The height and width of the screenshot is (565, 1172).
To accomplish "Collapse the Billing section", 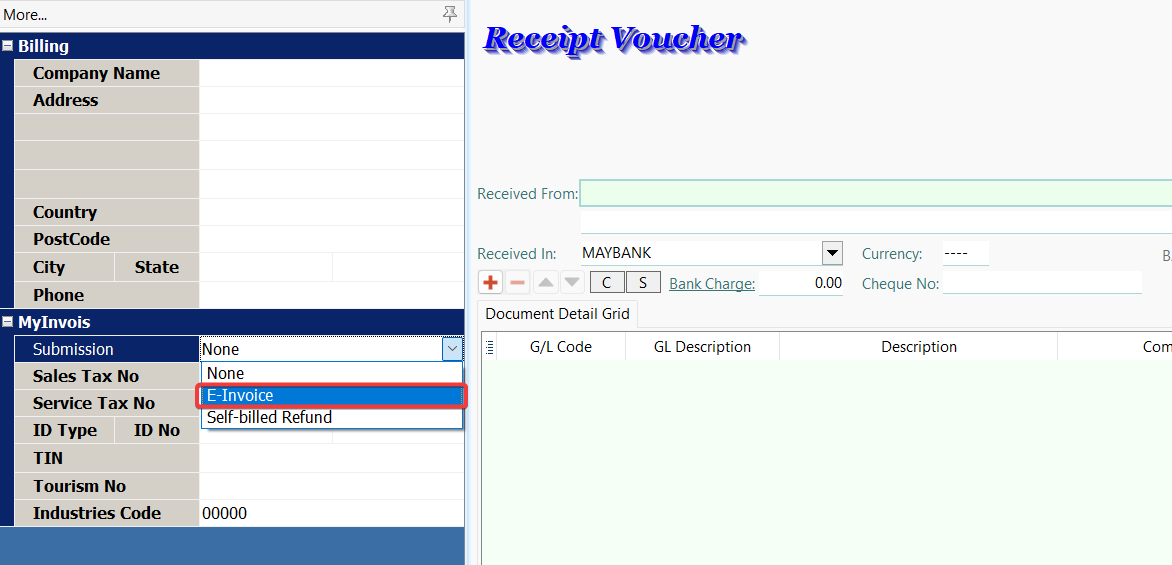I will [x=8, y=46].
